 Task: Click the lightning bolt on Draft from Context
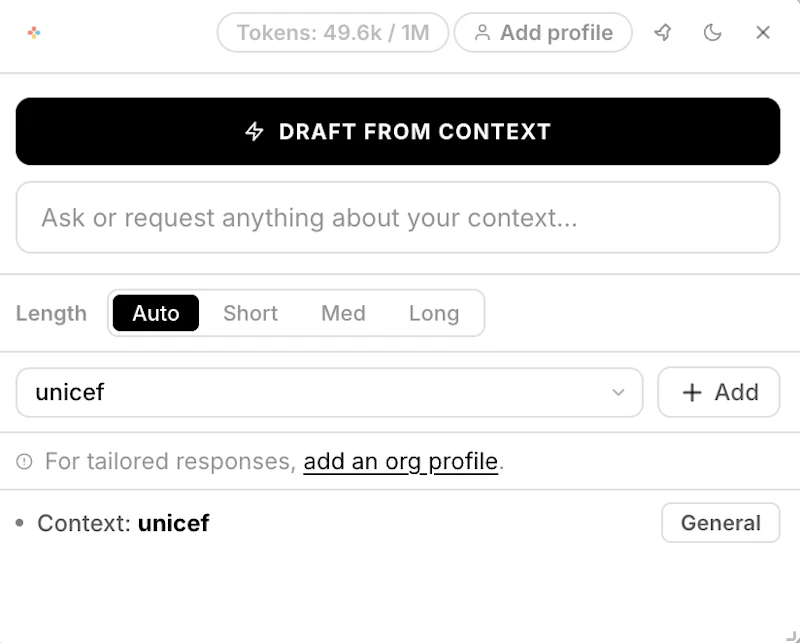pyautogui.click(x=255, y=131)
